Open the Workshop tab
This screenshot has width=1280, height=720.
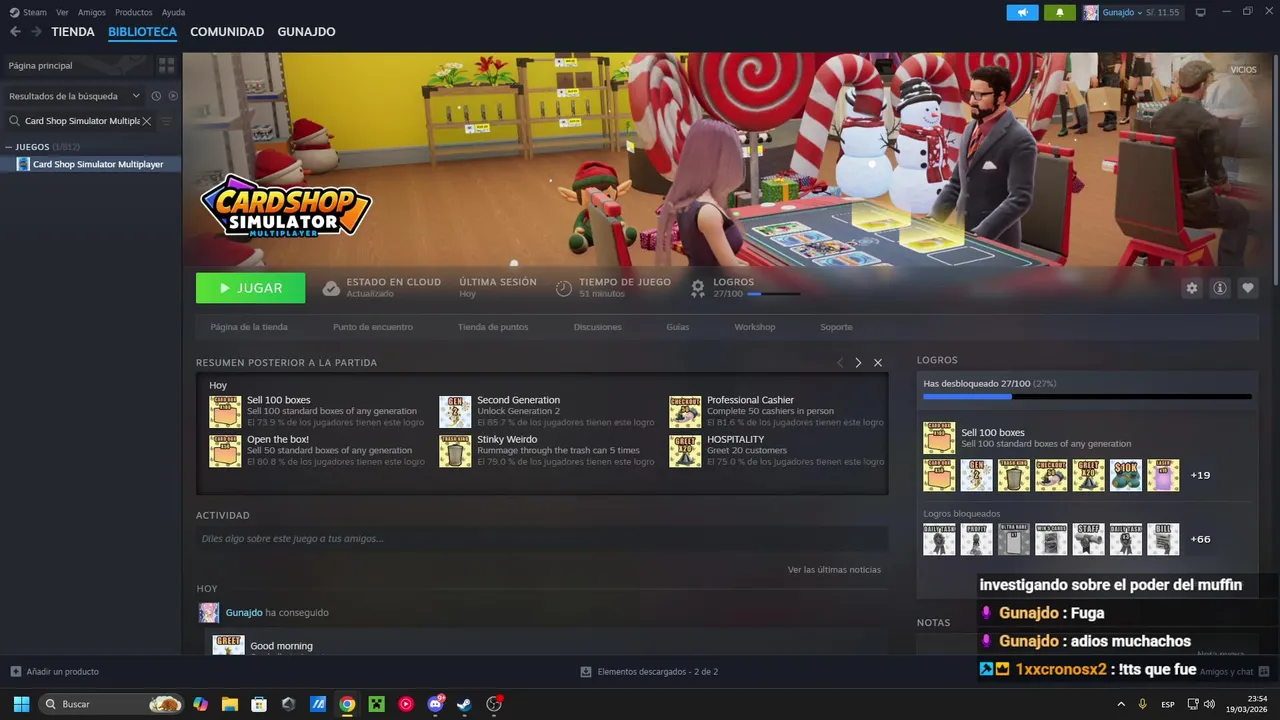tap(755, 327)
